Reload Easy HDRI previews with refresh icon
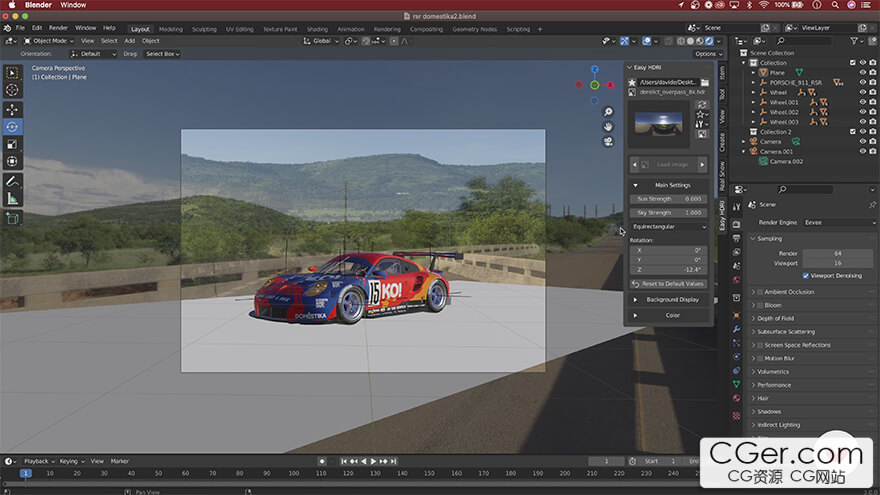 [x=702, y=105]
